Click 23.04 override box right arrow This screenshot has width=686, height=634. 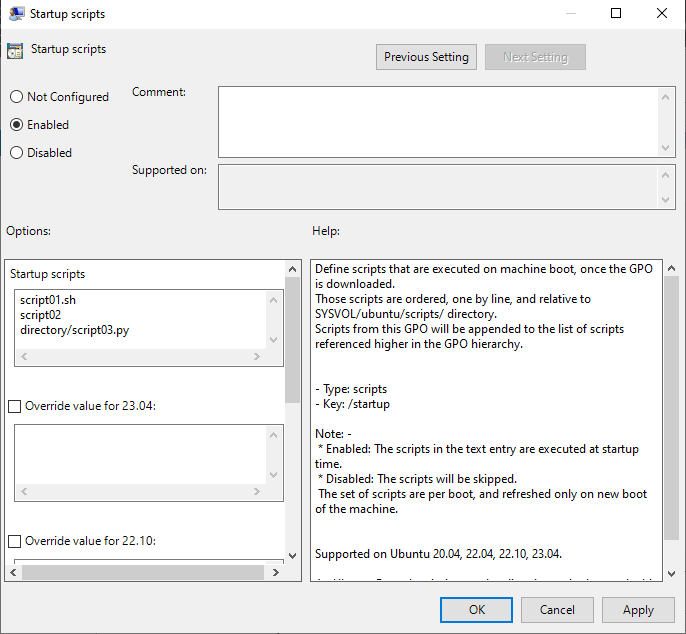pyautogui.click(x=257, y=491)
